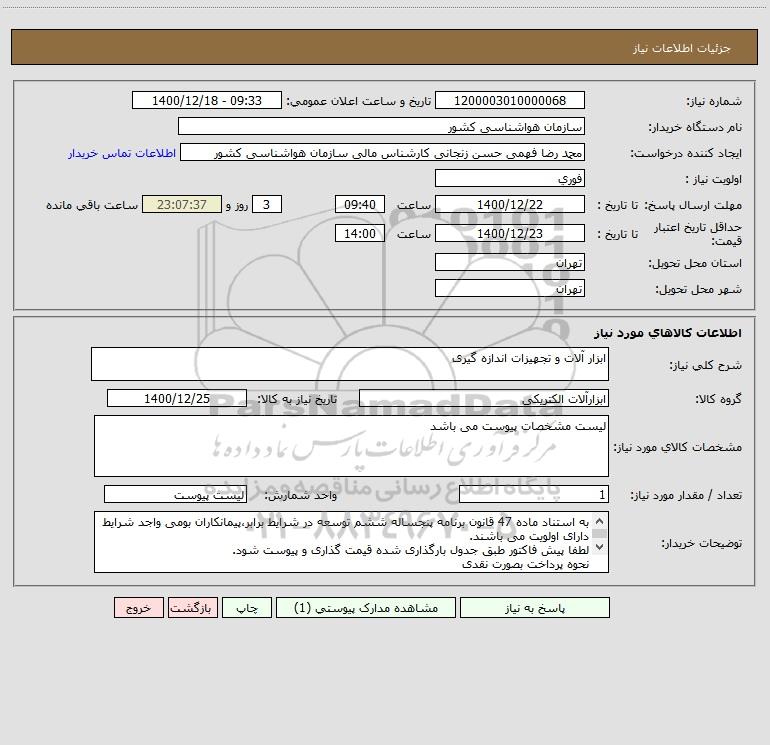This screenshot has width=770, height=745.
Task: Click buyer organization field سازمان هواشناسی کشور
Action: click(x=381, y=126)
